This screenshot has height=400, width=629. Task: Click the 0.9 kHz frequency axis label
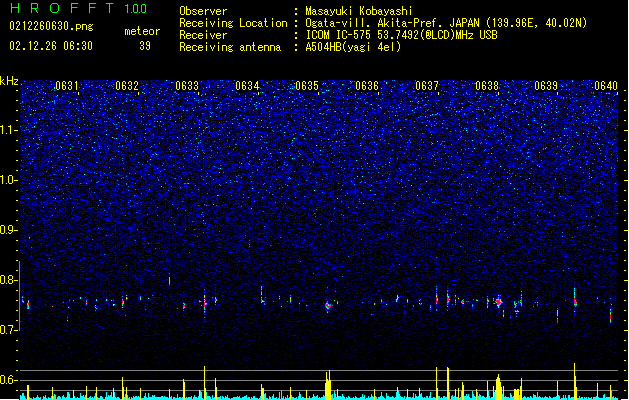[x=9, y=230]
